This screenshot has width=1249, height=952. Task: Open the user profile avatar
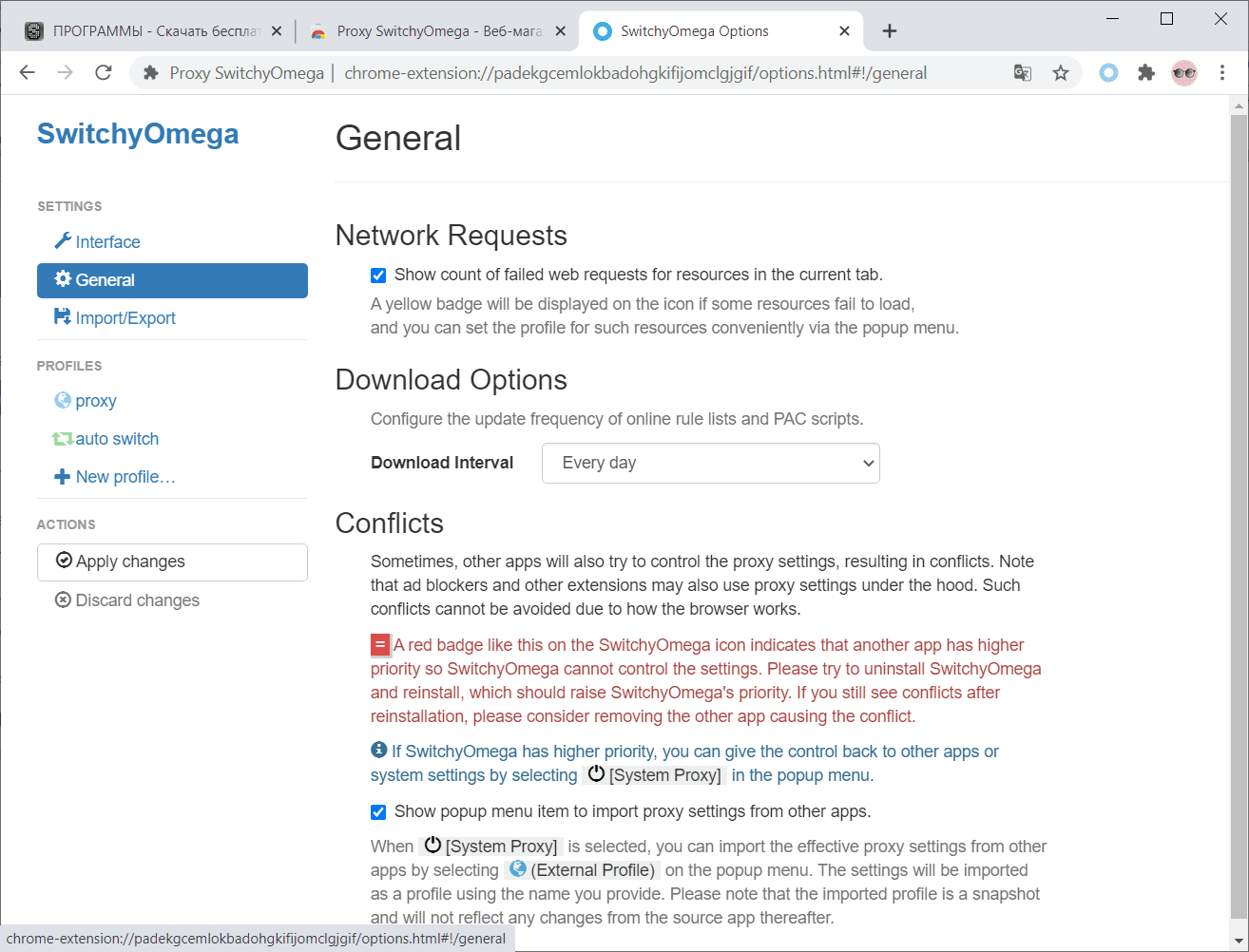point(1184,73)
